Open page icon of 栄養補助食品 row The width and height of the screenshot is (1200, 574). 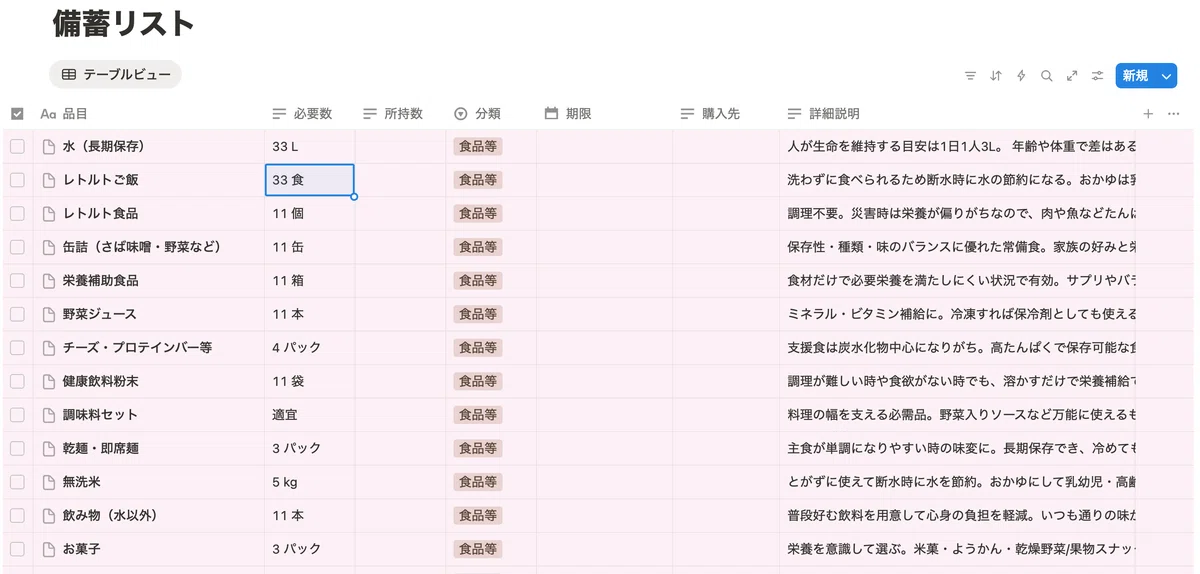48,280
